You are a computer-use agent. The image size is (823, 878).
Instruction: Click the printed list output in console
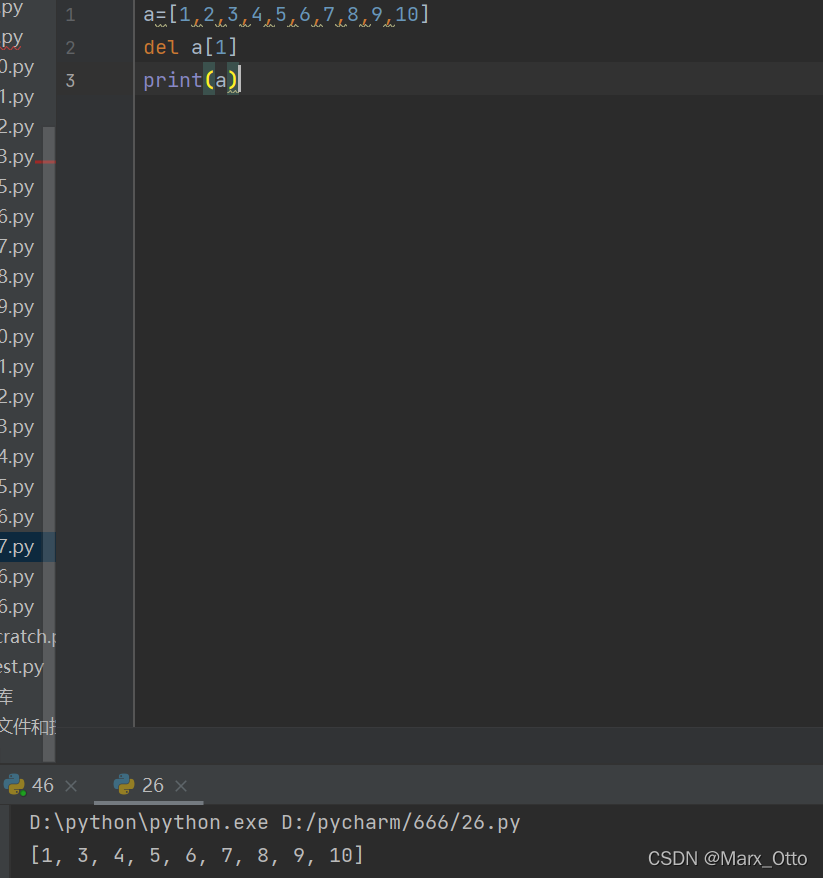click(x=197, y=855)
